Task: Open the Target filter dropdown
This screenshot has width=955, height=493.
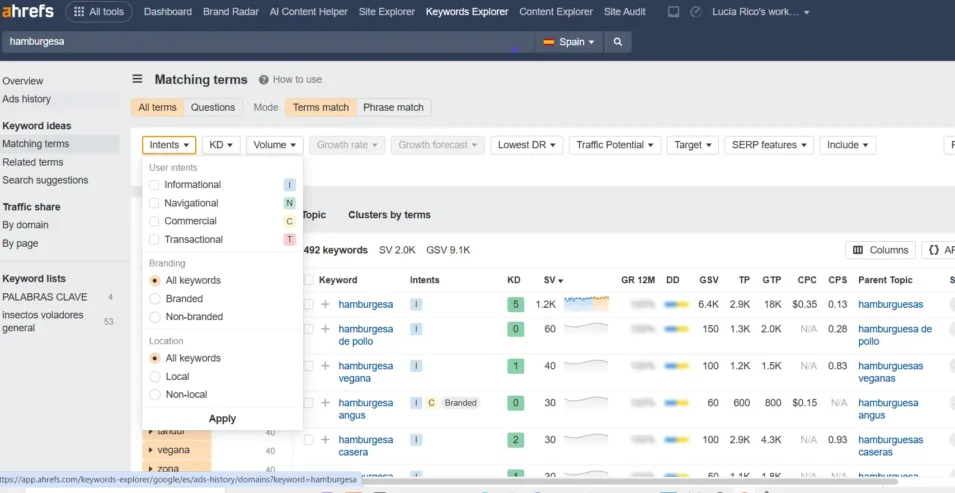Action: pyautogui.click(x=692, y=145)
